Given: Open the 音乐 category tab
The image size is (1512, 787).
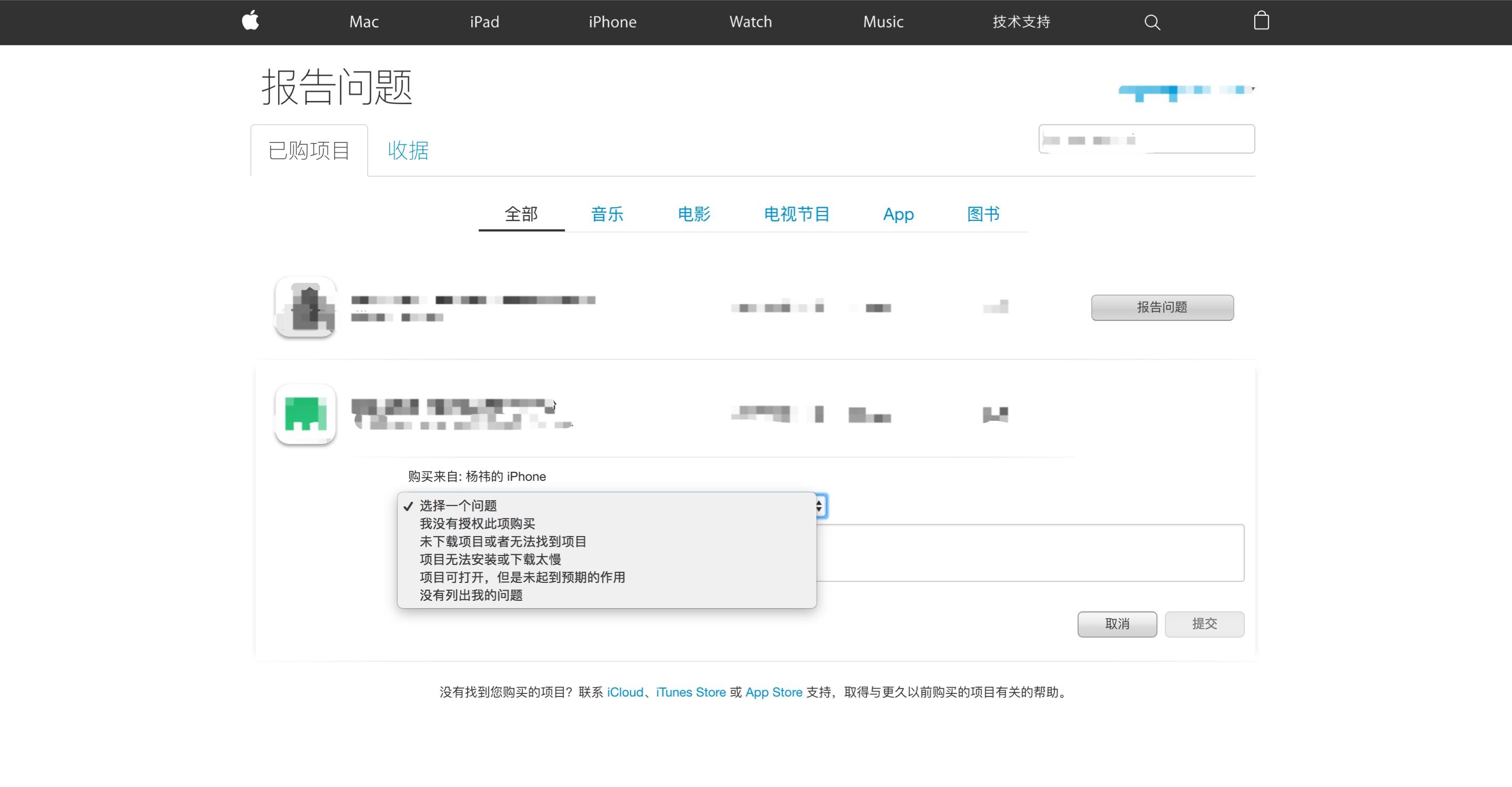Looking at the screenshot, I should pyautogui.click(x=607, y=214).
